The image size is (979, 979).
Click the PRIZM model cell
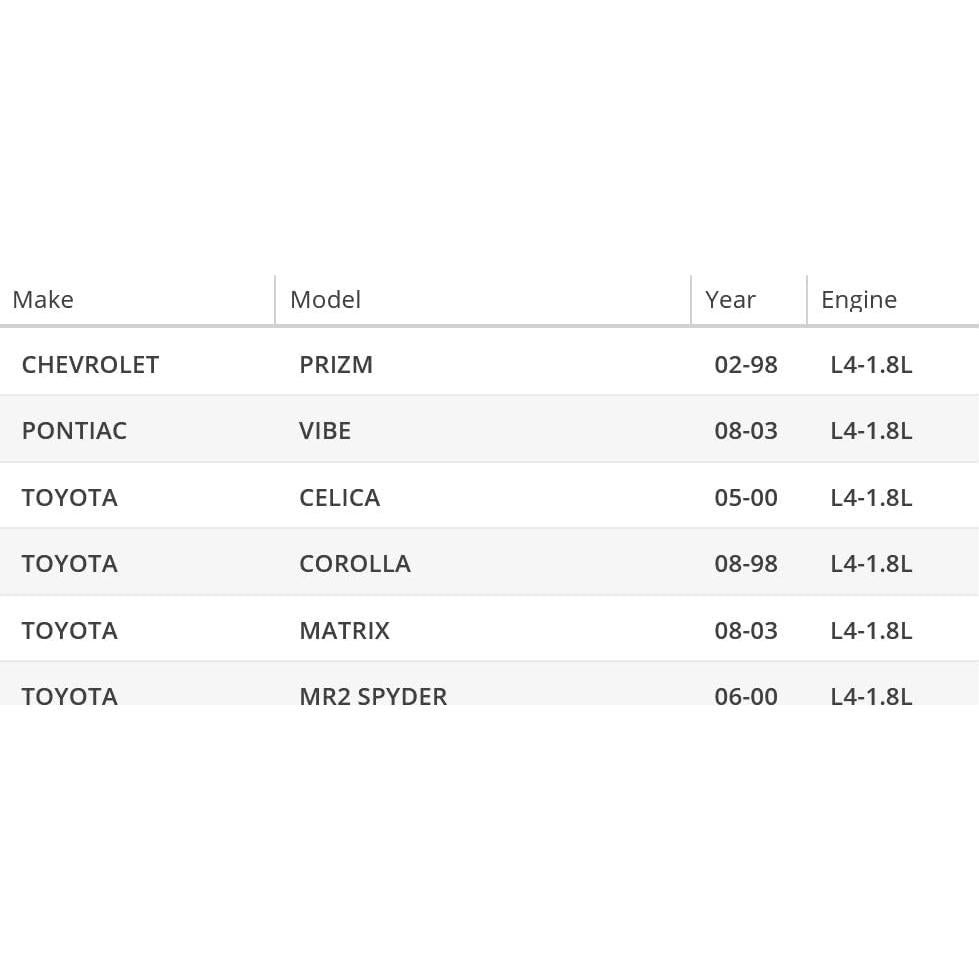pos(336,365)
